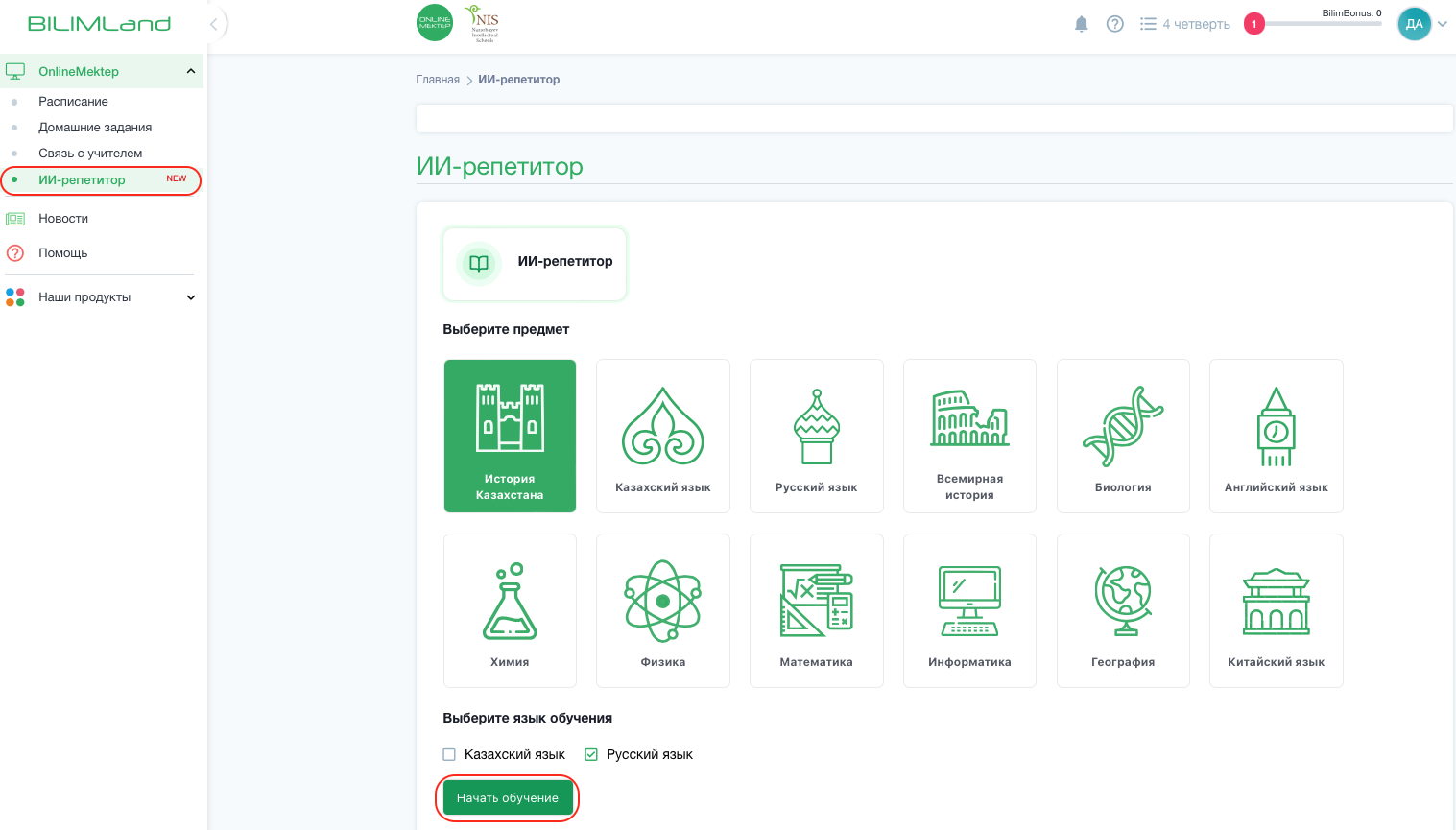Viewport: 1456px width, 830px height.
Task: Click the Новости newspaper icon
Action: [x=15, y=219]
